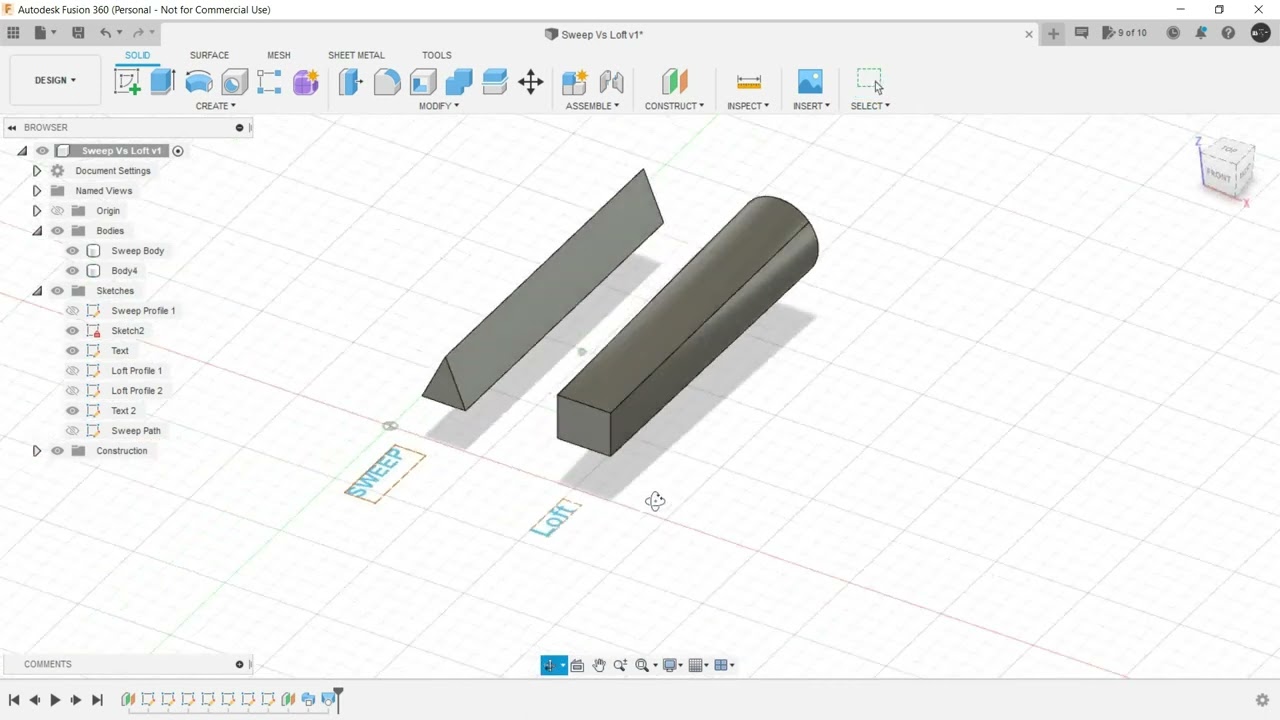
Task: Expand Document Settings node
Action: pyautogui.click(x=37, y=171)
